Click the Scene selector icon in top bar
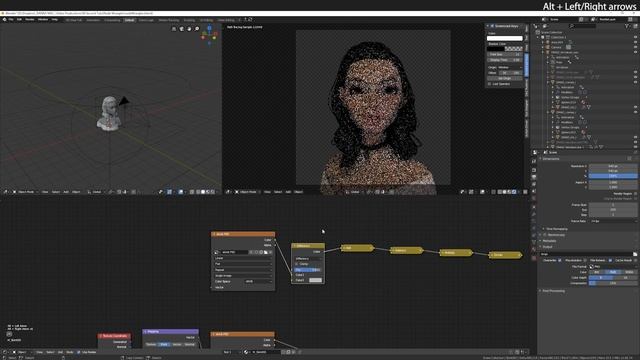 pos(544,19)
